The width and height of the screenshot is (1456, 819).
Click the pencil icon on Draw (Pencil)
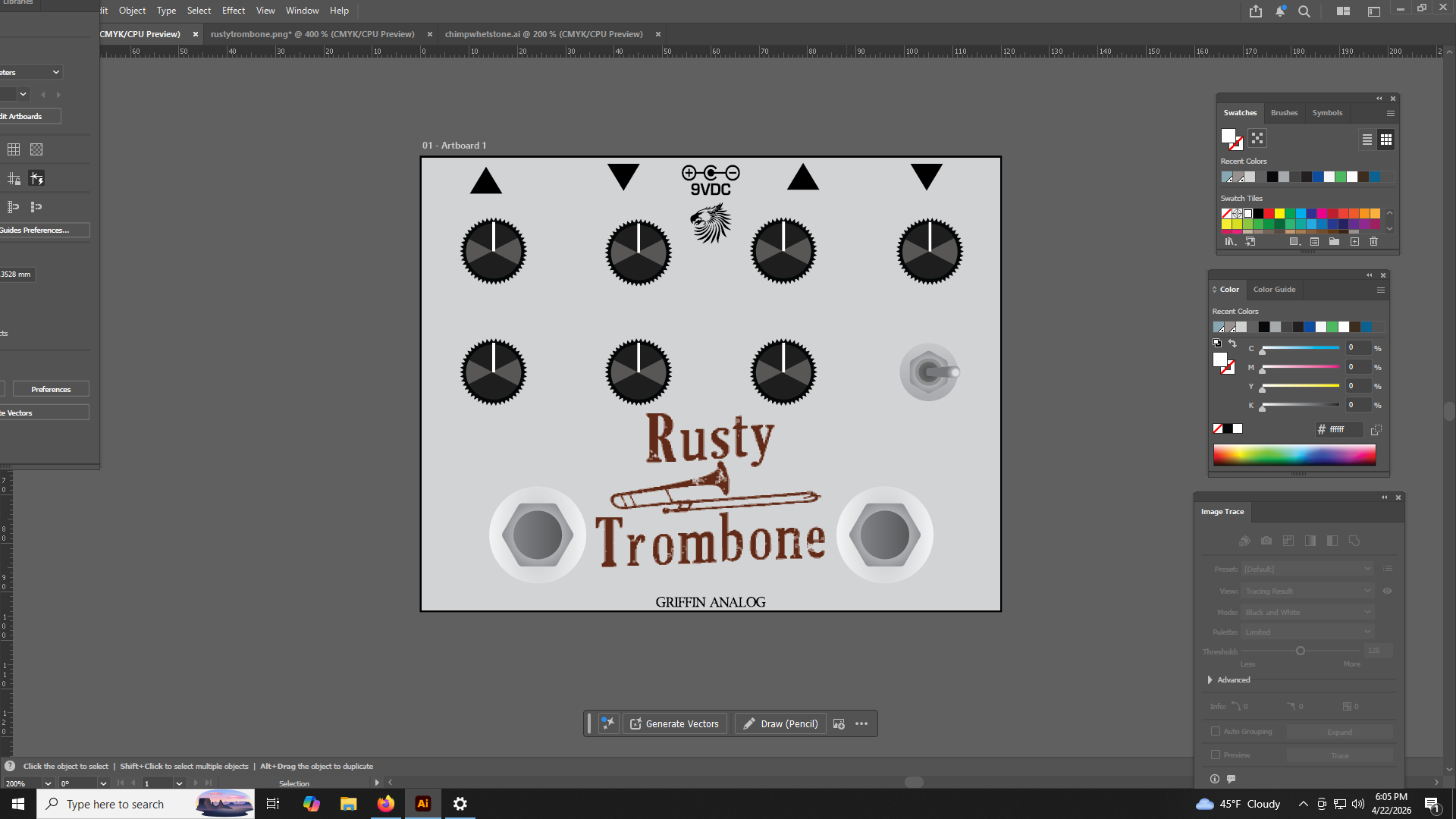(748, 724)
